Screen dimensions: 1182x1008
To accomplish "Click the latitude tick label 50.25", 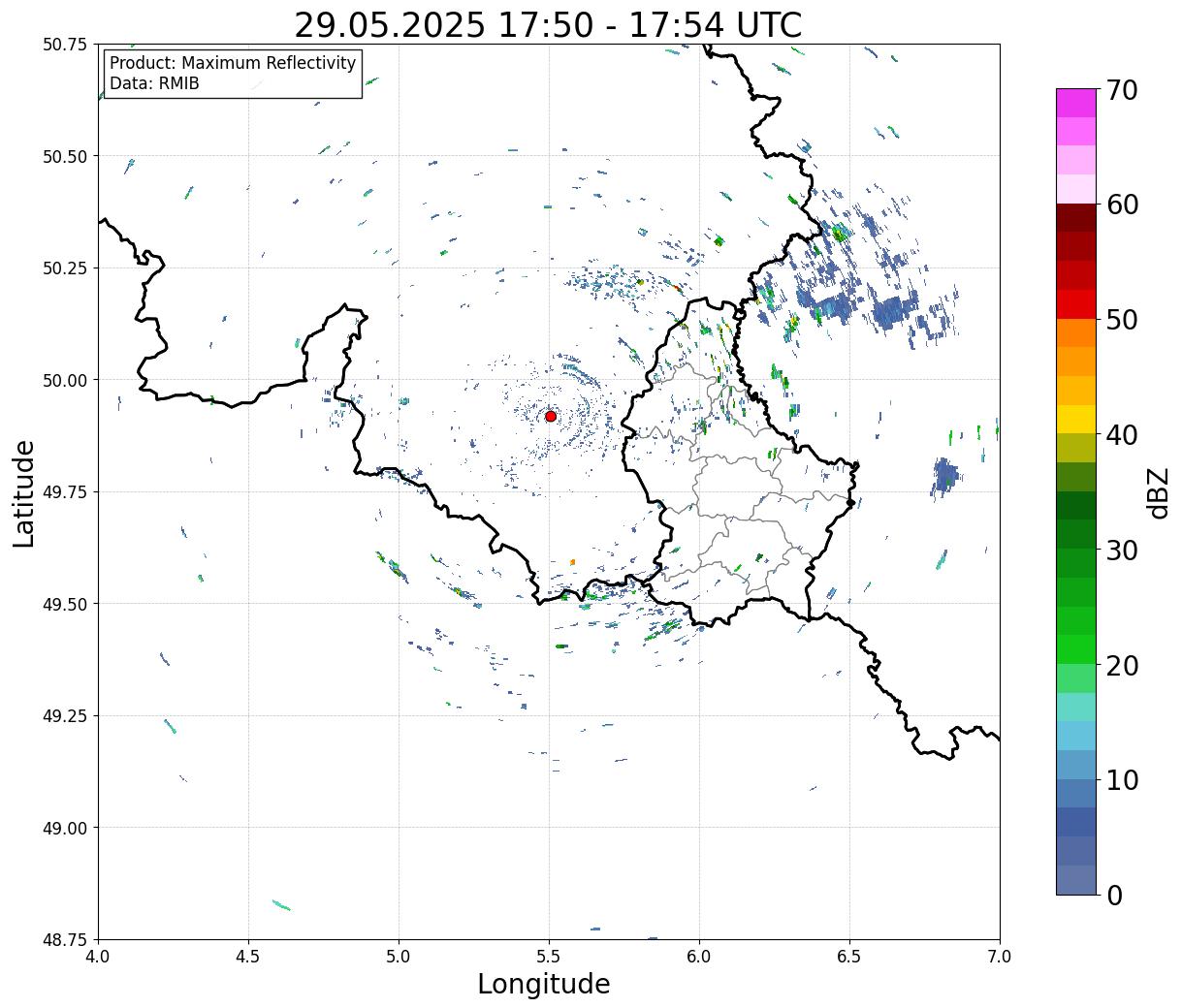I will coord(65,268).
